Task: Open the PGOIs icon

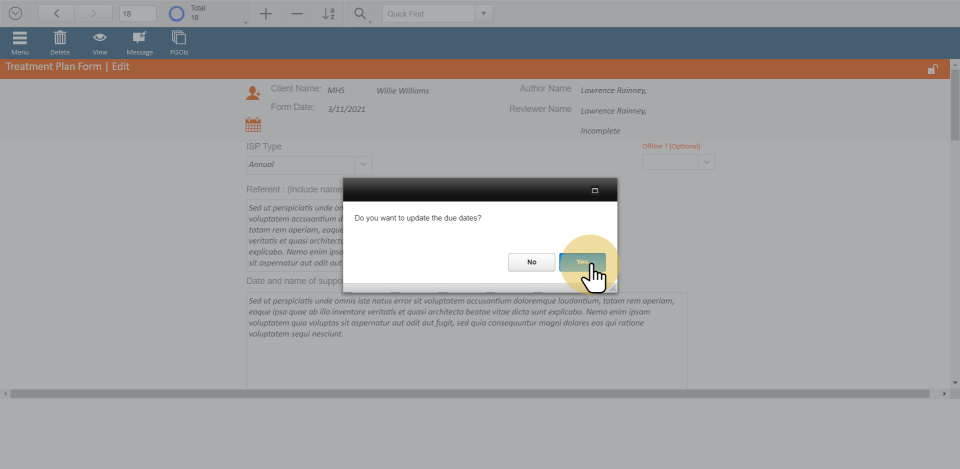Action: (179, 39)
